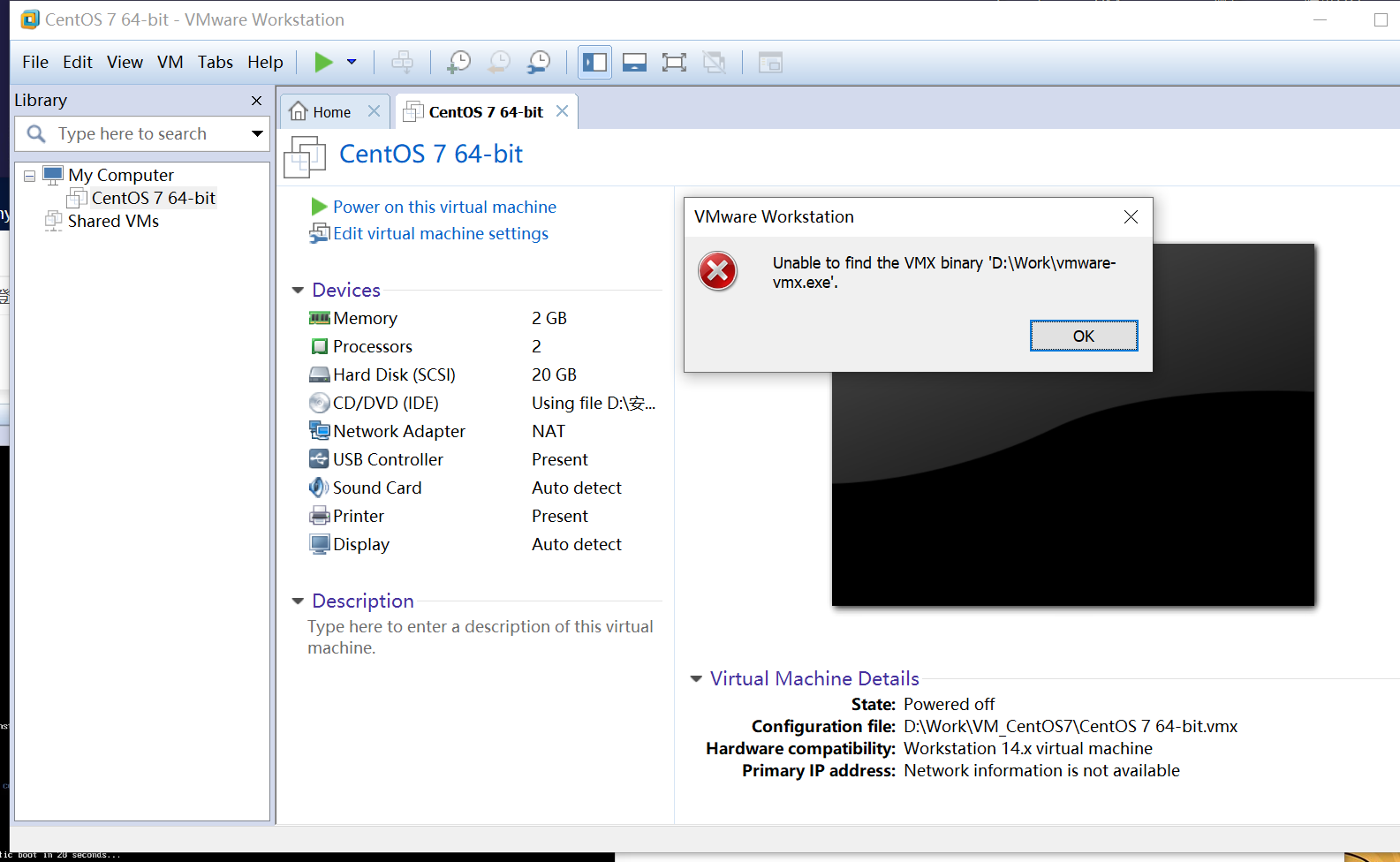Open the View menu
This screenshot has height=862, width=1400.
coord(125,62)
